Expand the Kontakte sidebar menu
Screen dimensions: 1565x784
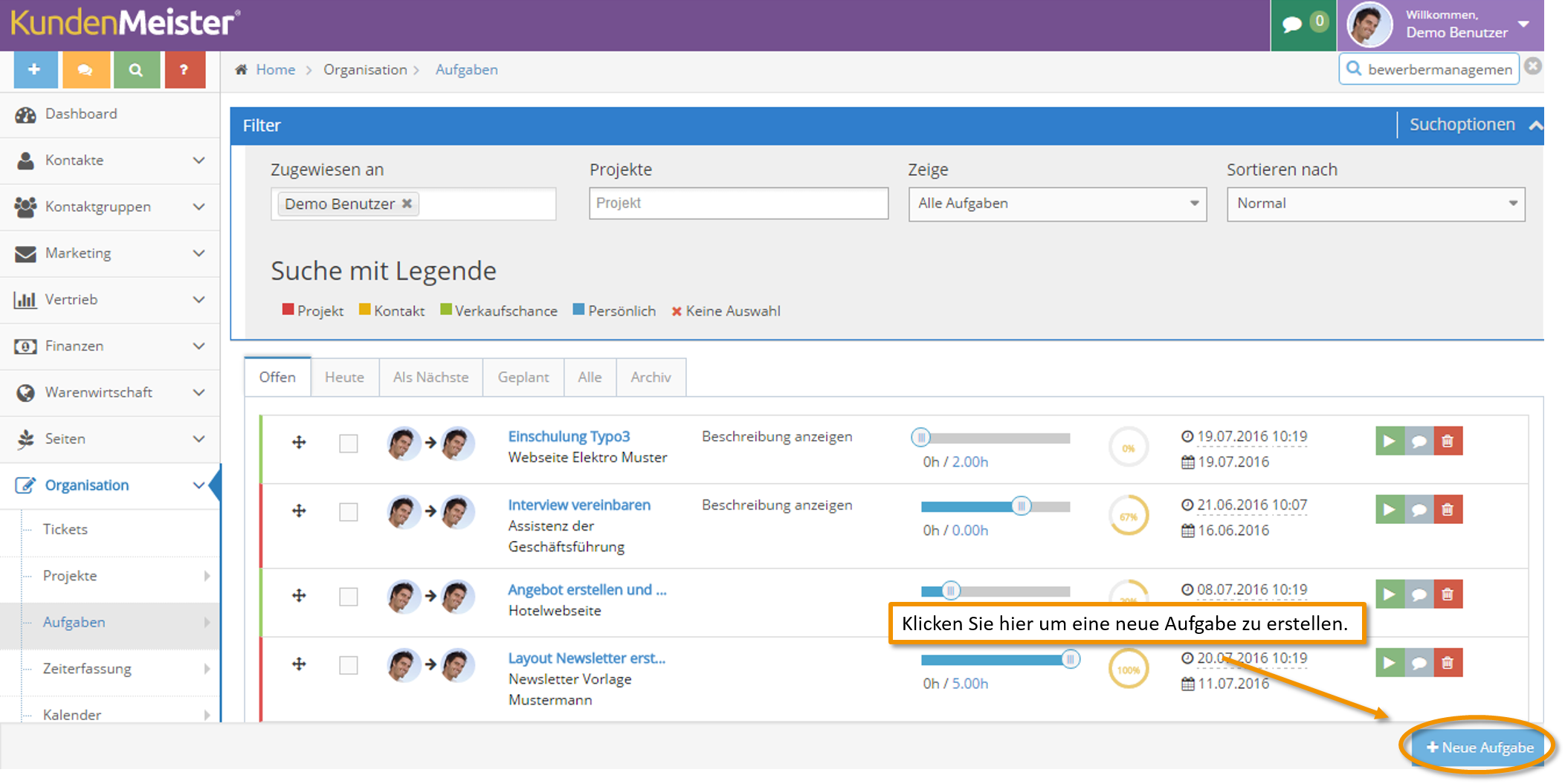pos(110,161)
